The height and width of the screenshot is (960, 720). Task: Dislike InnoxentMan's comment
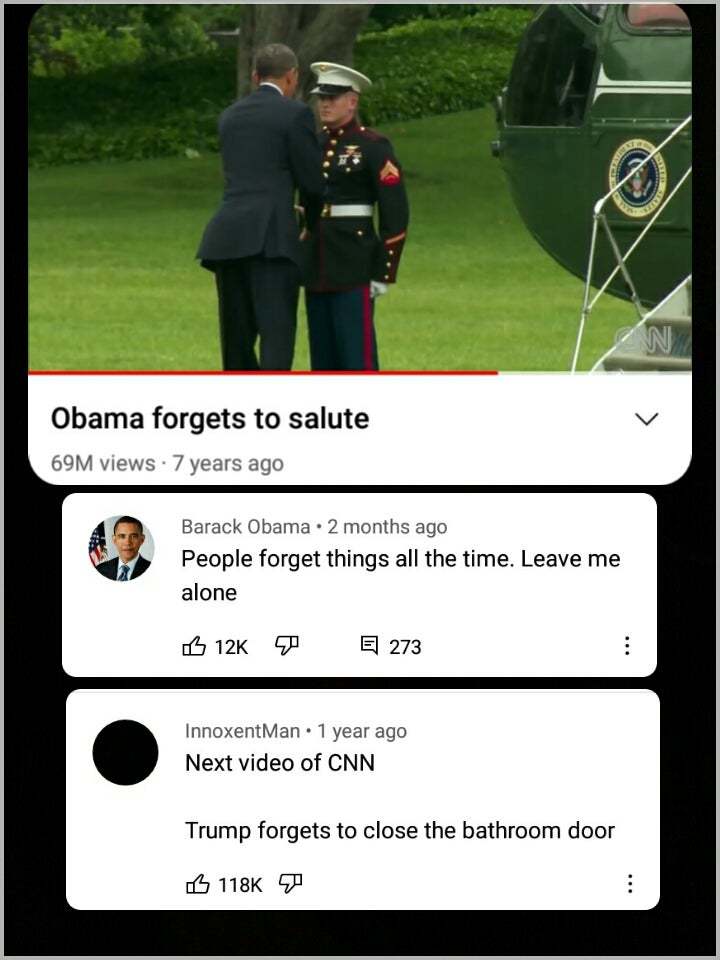[x=290, y=884]
